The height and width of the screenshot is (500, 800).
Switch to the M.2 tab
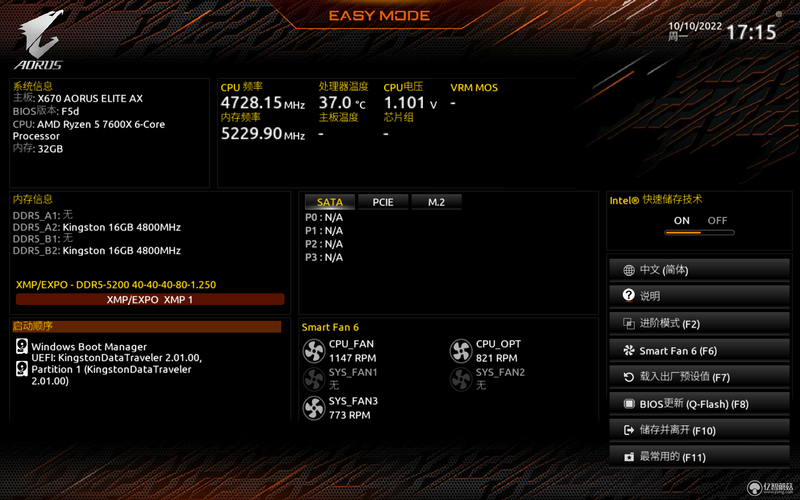pyautogui.click(x=436, y=202)
